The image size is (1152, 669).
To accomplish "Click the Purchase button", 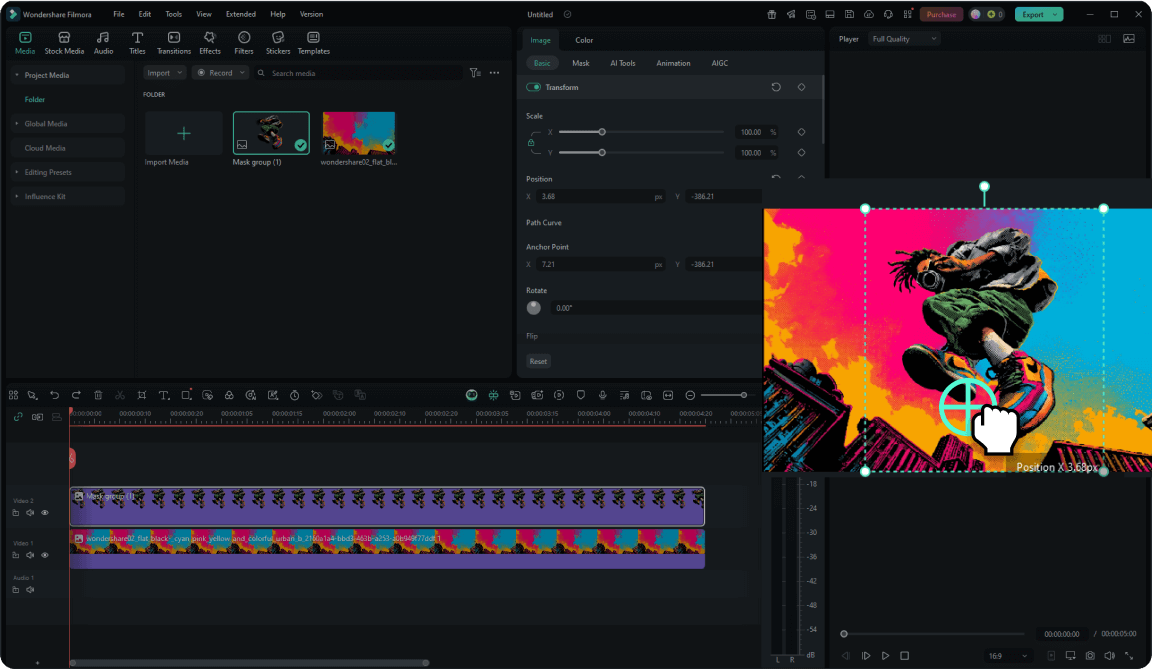I will click(941, 14).
